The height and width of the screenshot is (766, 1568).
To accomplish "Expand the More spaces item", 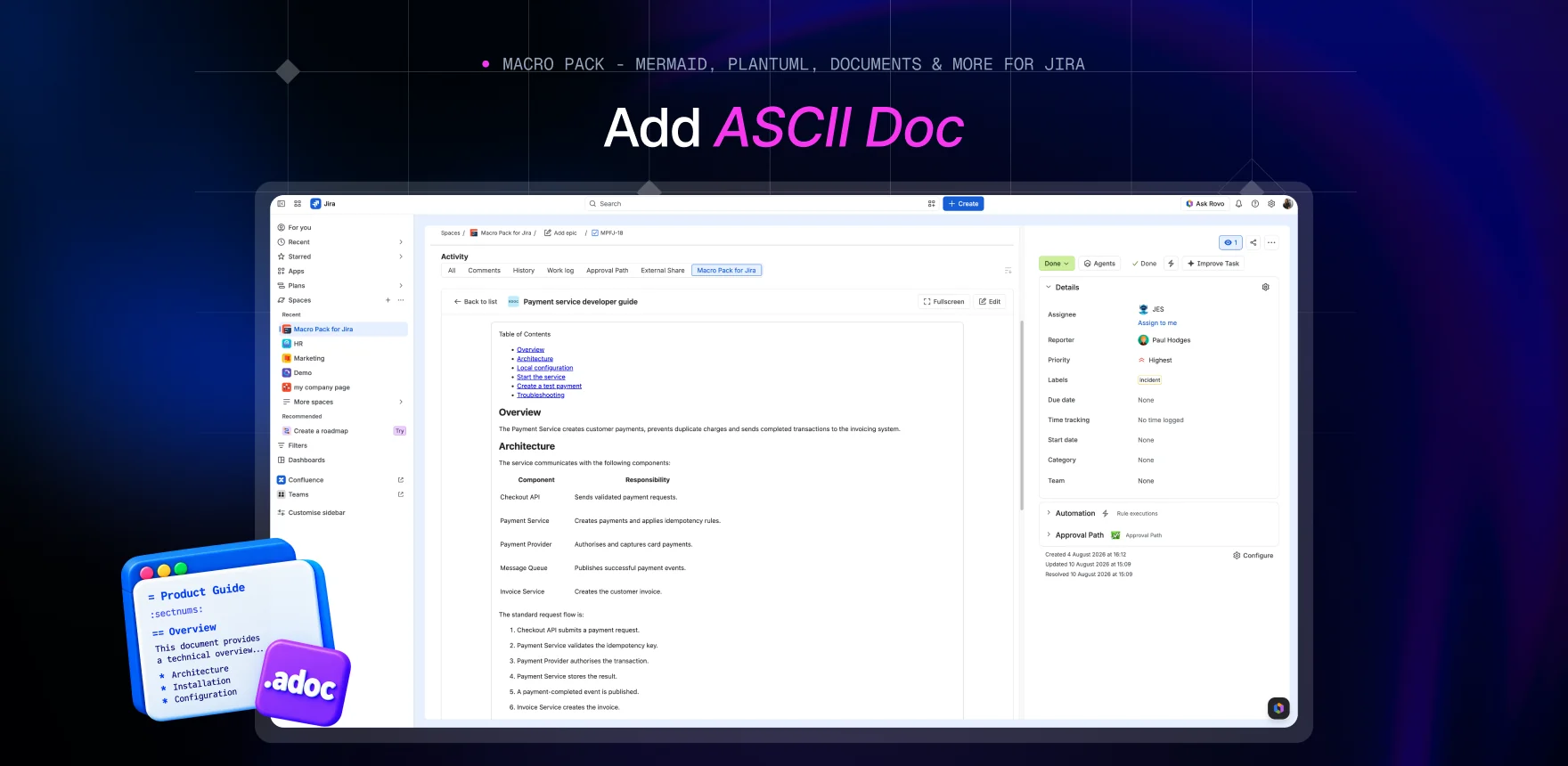I will tap(401, 402).
